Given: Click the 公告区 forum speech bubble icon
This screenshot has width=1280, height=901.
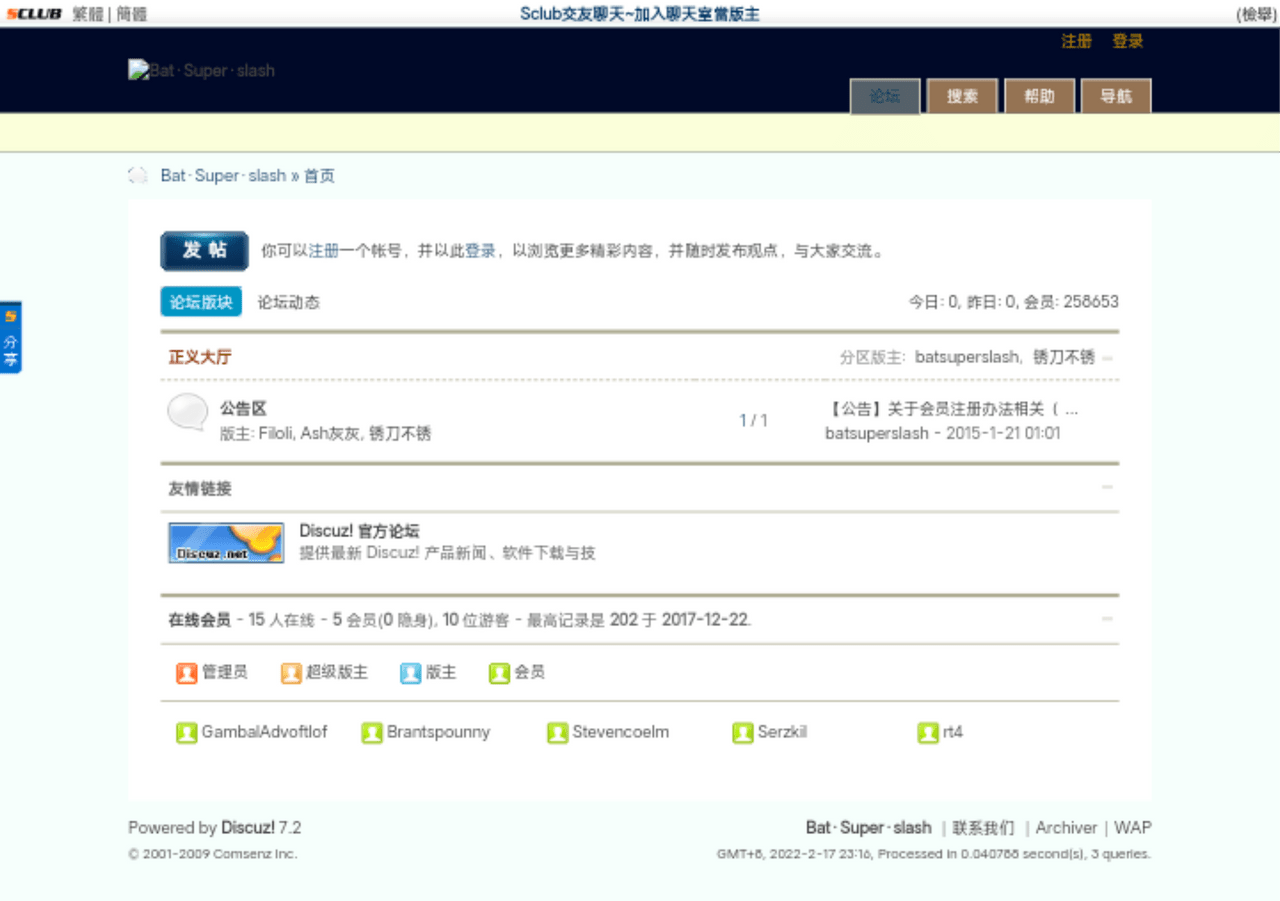Looking at the screenshot, I should (187, 412).
